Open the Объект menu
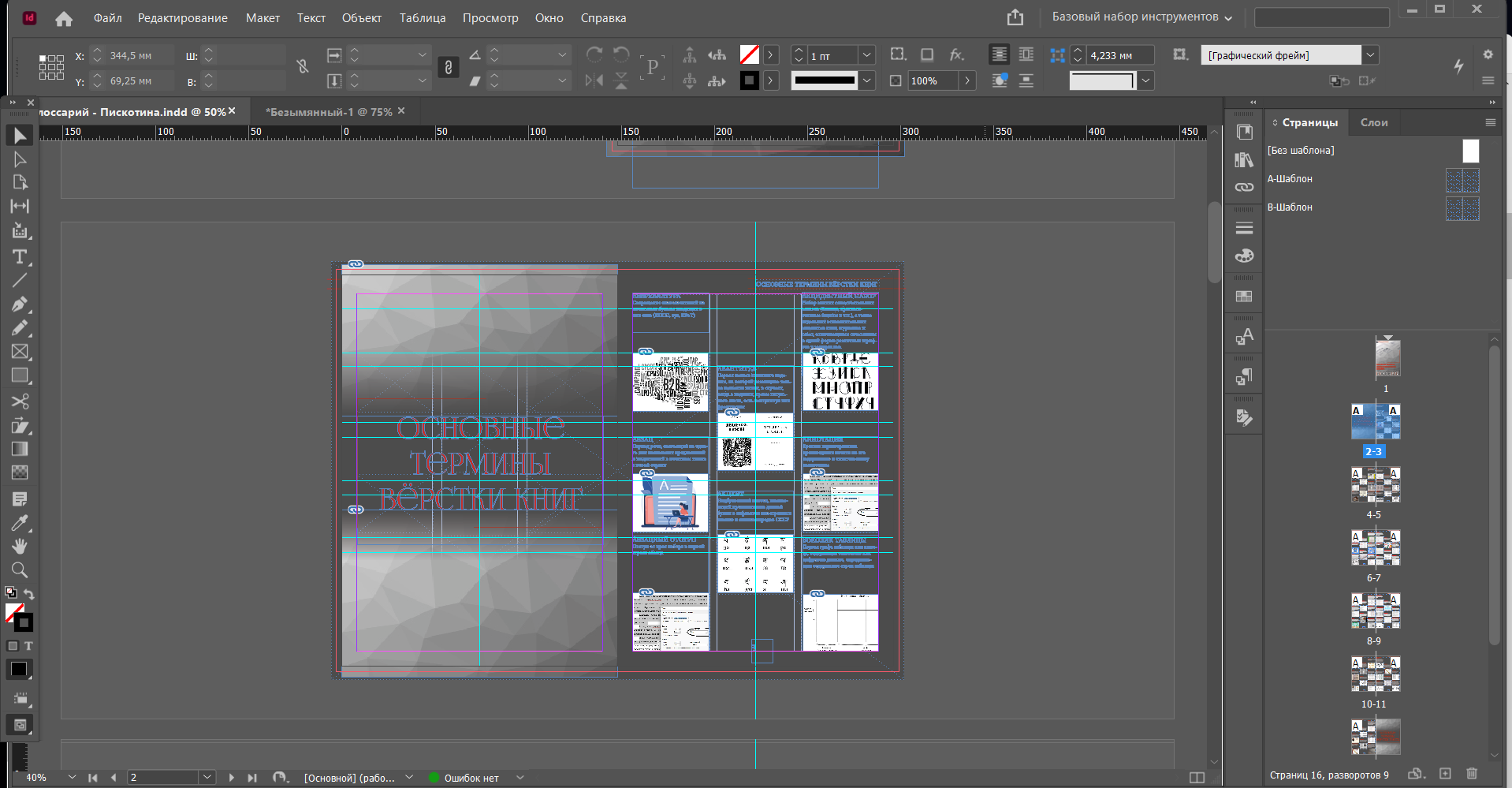This screenshot has height=788, width=1512. (361, 17)
